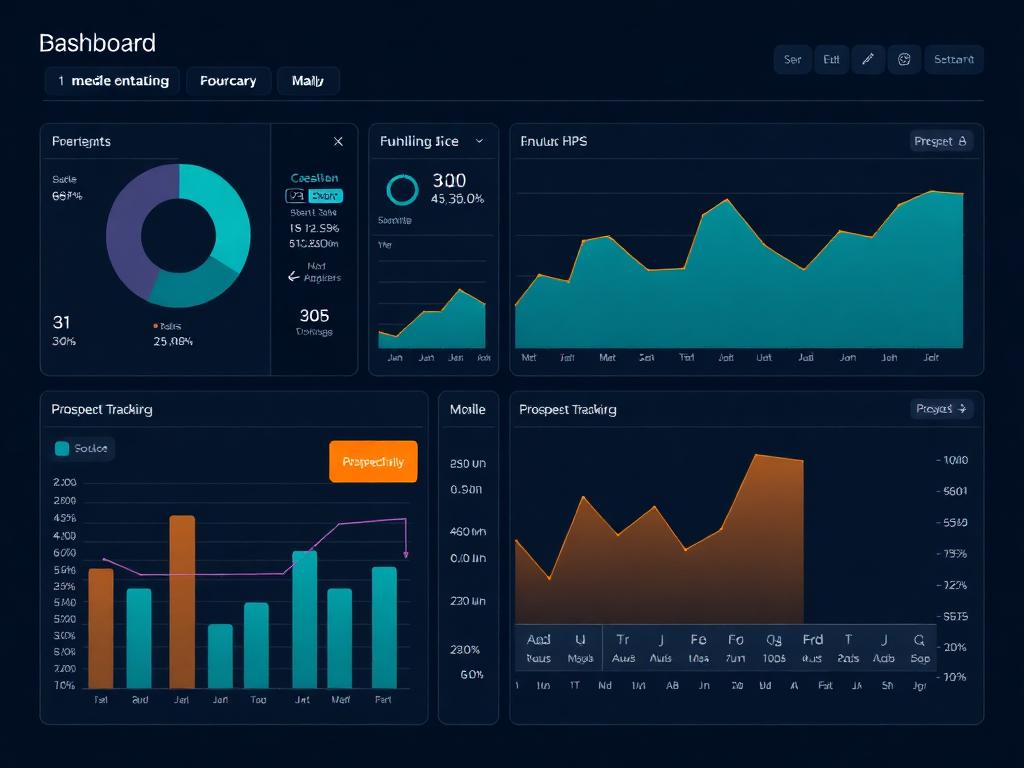Image resolution: width=1024 pixels, height=768 pixels.
Task: Click the 'IS 12.59%' value
Action: (x=314, y=228)
